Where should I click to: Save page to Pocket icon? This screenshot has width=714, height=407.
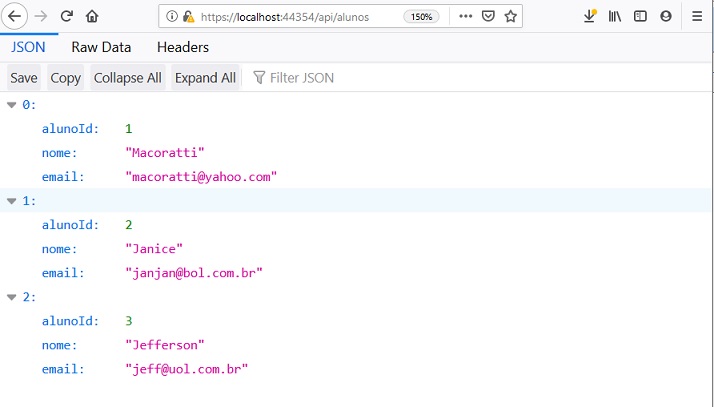(x=488, y=16)
